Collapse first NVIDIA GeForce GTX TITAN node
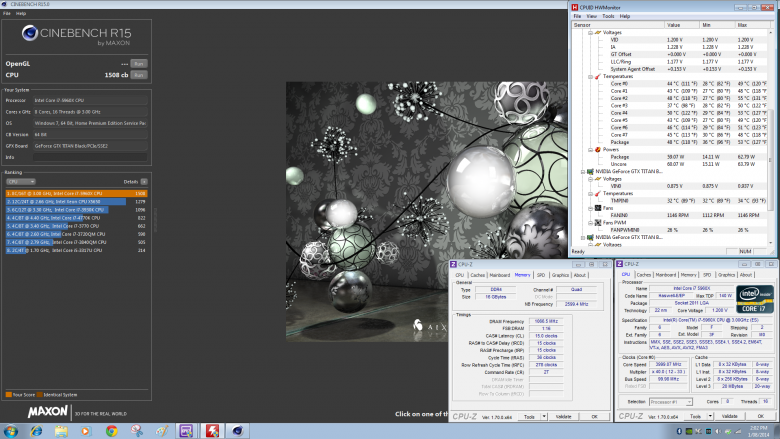Image resolution: width=780 pixels, height=439 pixels. click(x=583, y=172)
